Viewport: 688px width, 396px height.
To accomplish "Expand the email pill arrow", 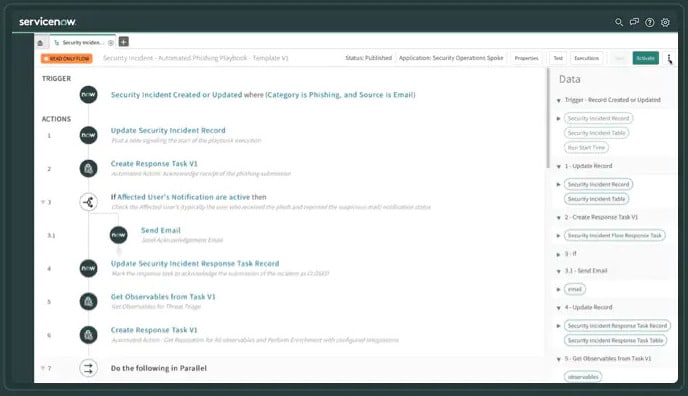I will (x=558, y=289).
